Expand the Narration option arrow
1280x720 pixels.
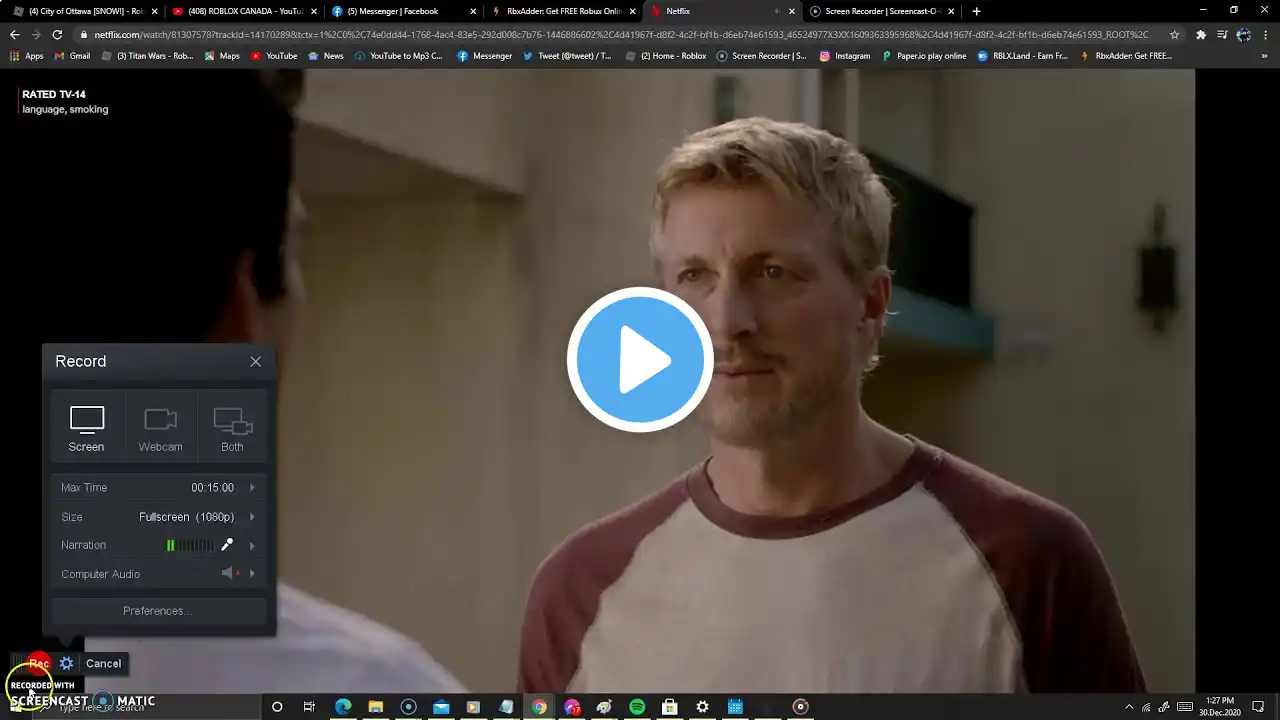point(252,546)
